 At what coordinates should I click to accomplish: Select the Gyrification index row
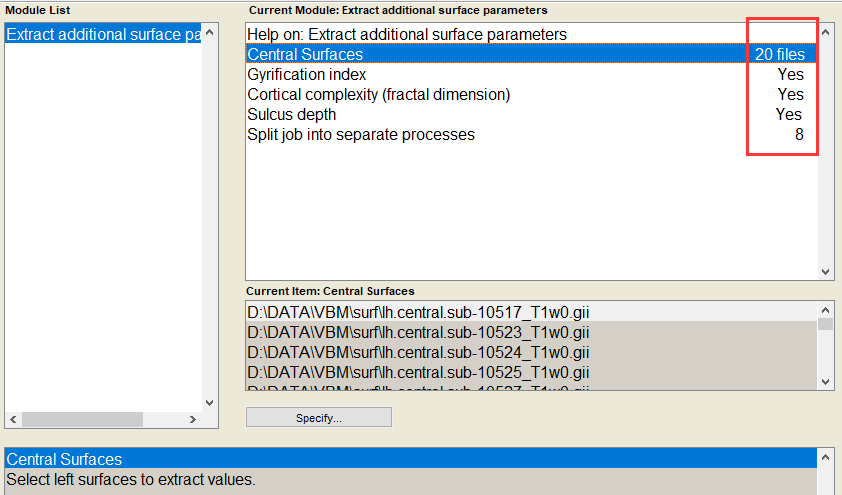tap(532, 74)
